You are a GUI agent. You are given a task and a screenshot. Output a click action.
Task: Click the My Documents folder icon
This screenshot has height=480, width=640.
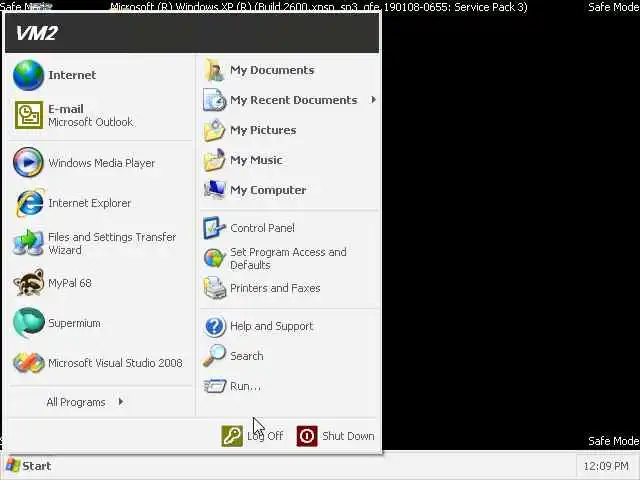[x=215, y=70]
